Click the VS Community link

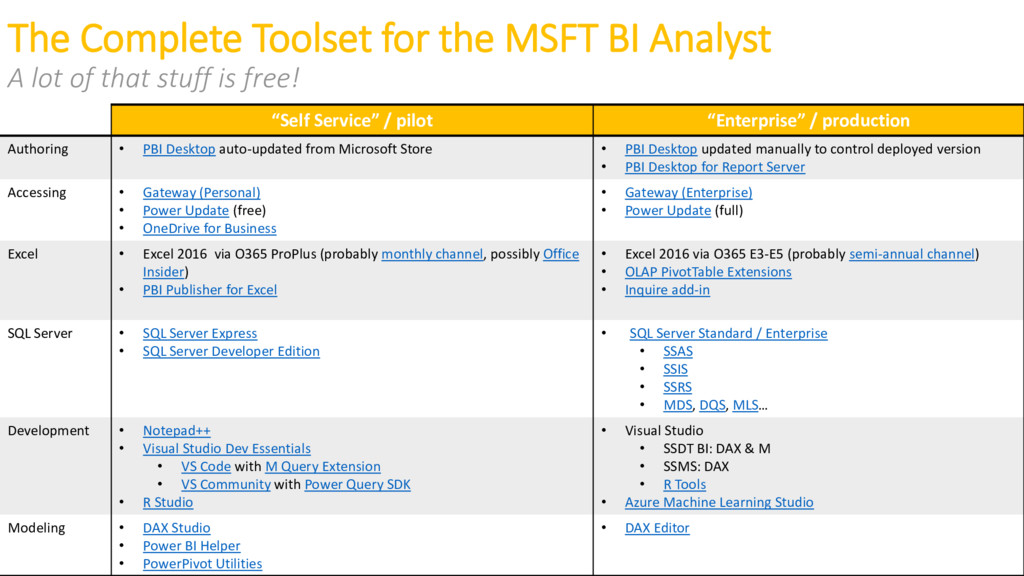point(226,485)
